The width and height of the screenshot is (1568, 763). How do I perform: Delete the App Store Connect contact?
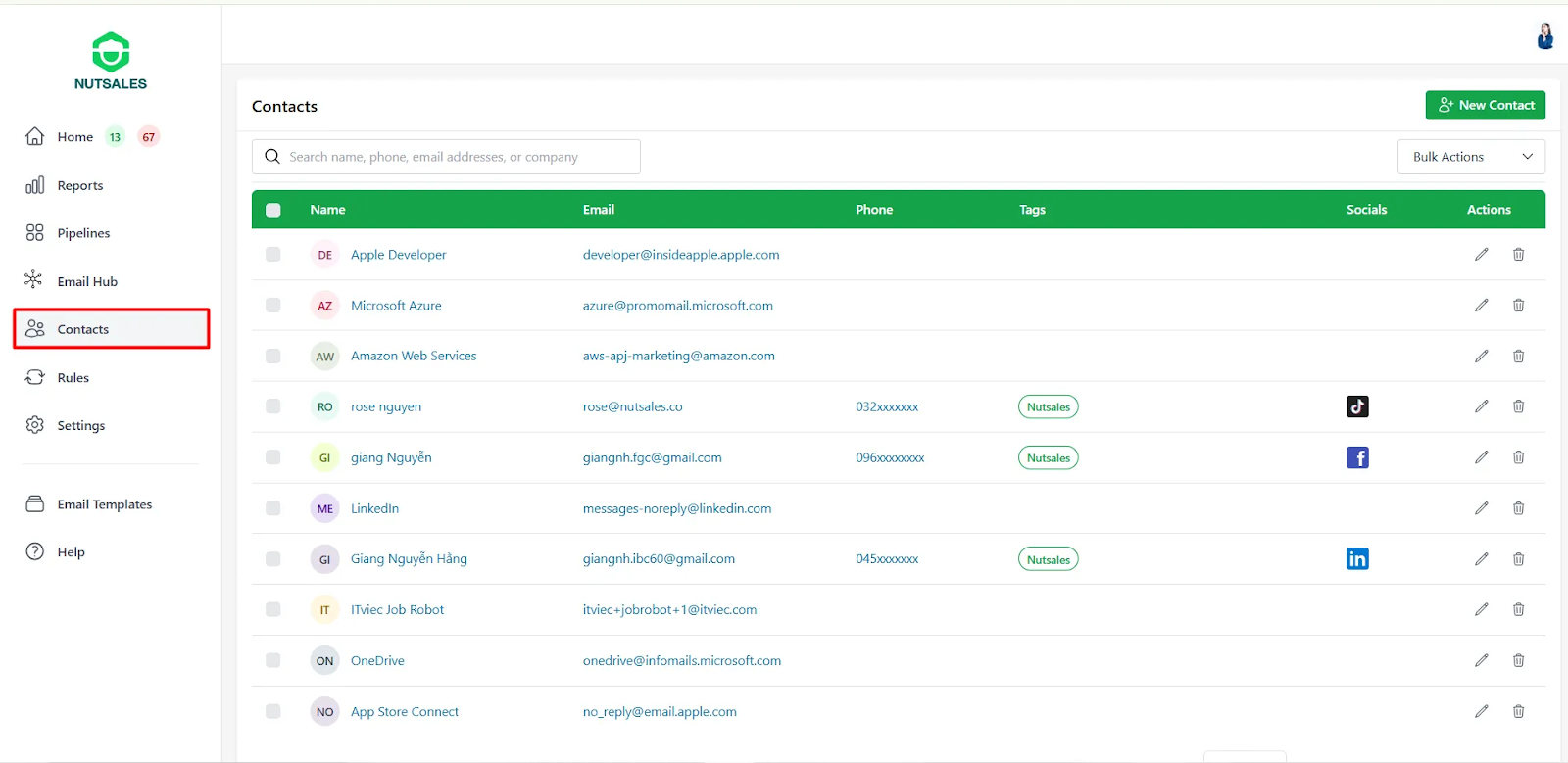(x=1518, y=712)
